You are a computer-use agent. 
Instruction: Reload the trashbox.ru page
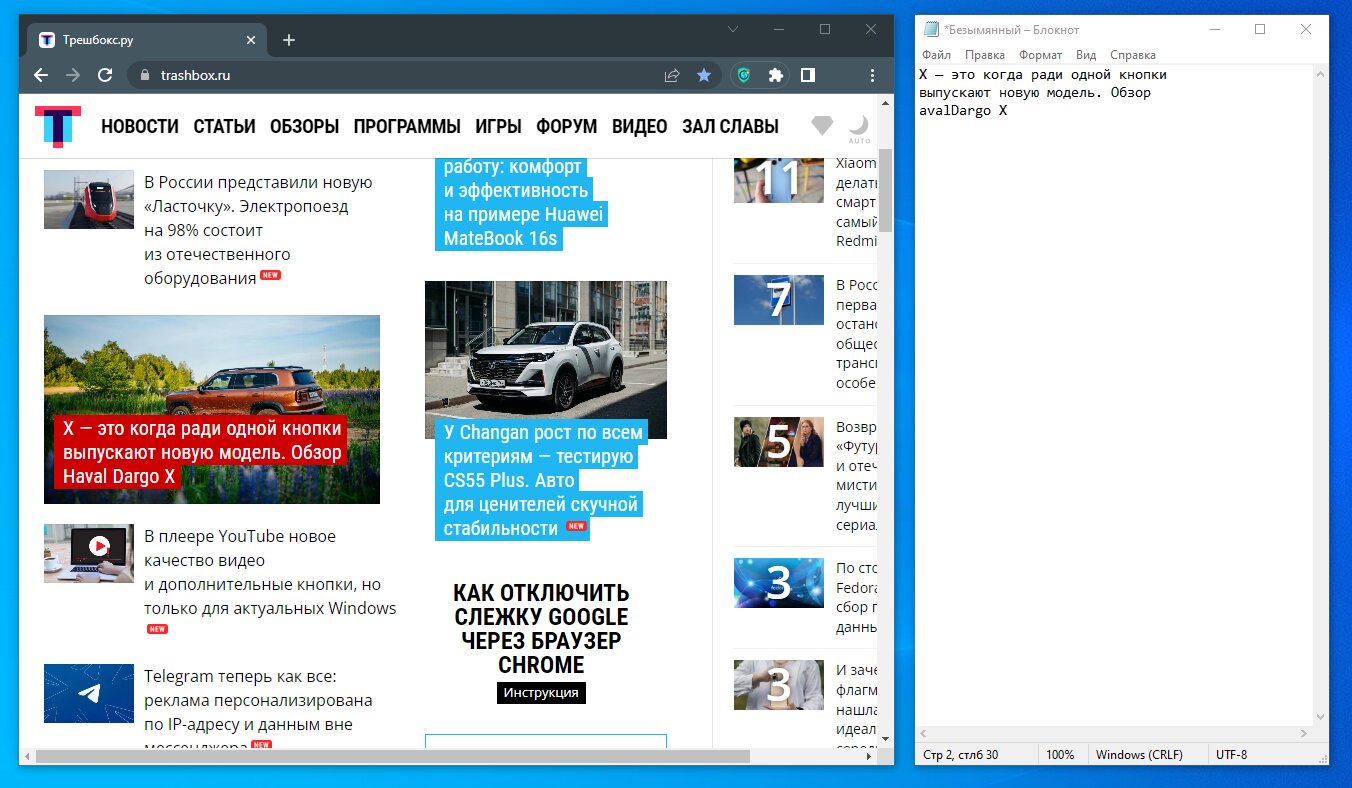(104, 75)
